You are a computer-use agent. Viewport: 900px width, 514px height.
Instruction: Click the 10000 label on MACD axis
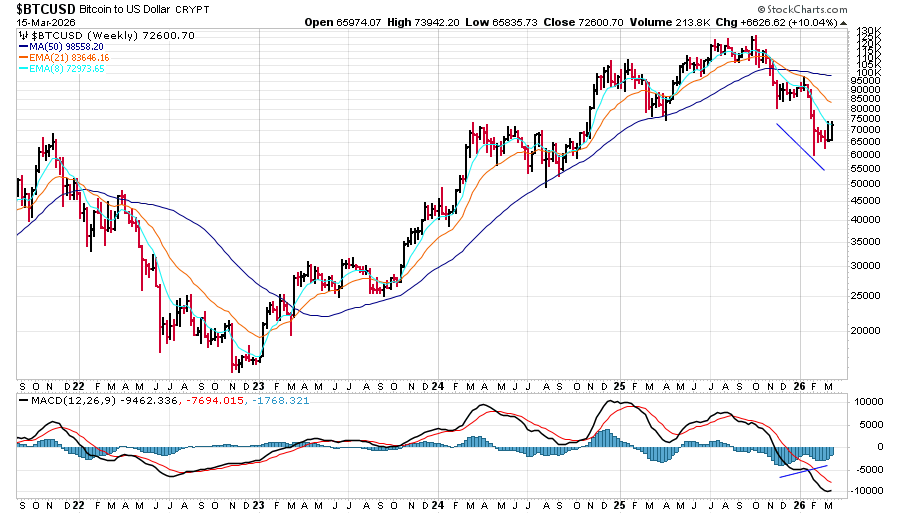point(867,402)
